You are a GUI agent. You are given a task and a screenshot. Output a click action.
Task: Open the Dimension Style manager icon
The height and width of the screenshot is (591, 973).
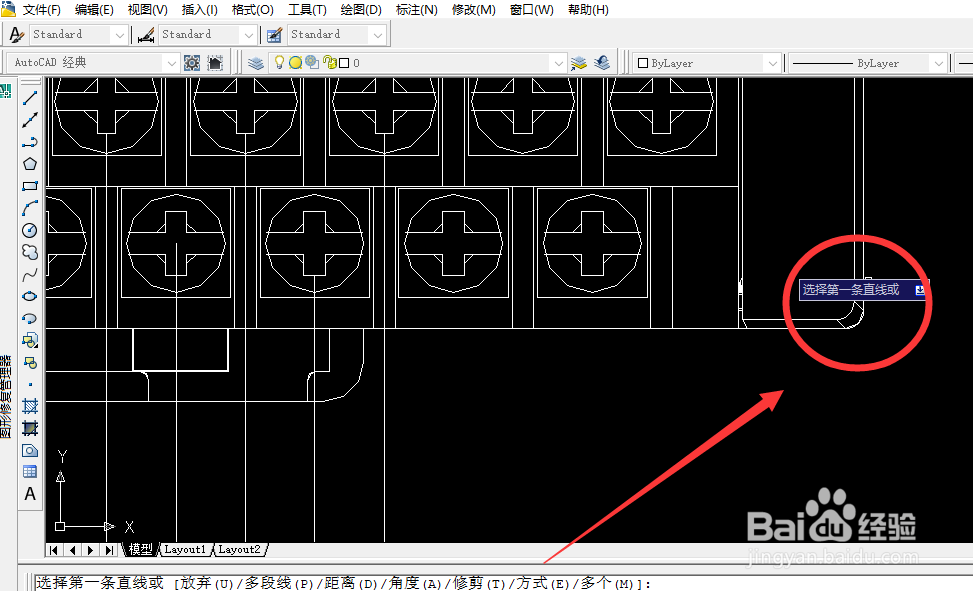click(x=146, y=35)
